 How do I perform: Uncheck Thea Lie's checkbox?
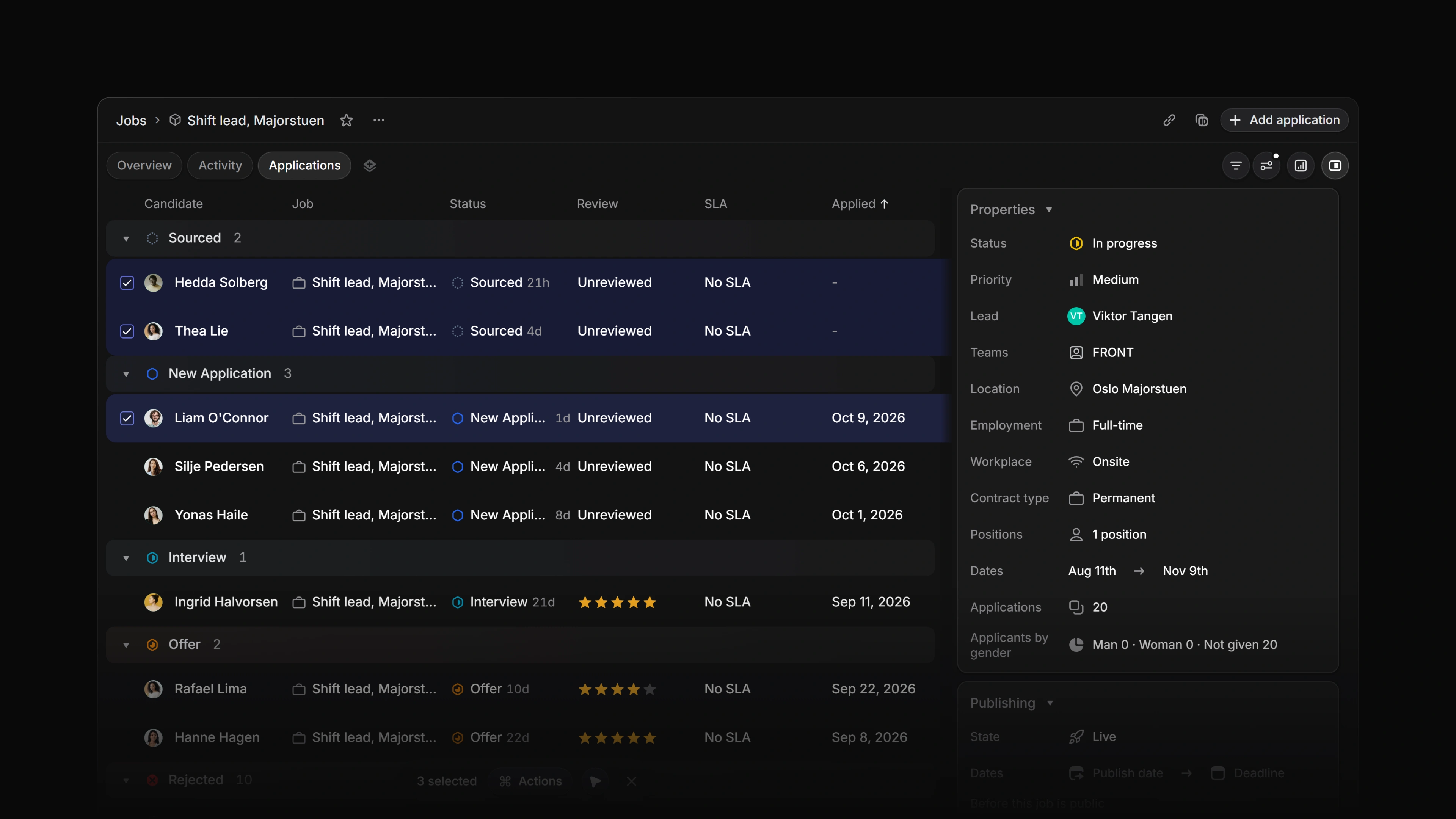pos(127,331)
